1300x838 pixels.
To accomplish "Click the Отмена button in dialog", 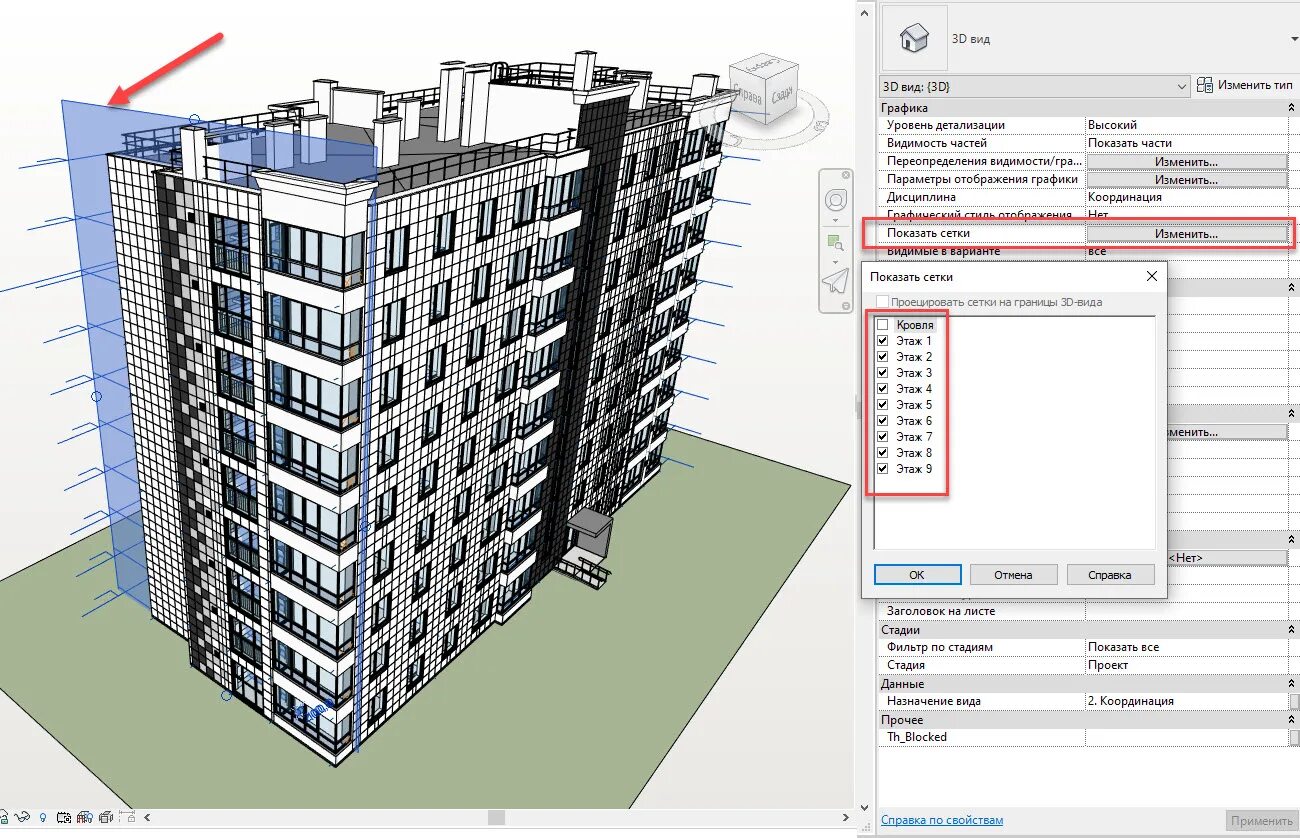I will tap(1013, 575).
